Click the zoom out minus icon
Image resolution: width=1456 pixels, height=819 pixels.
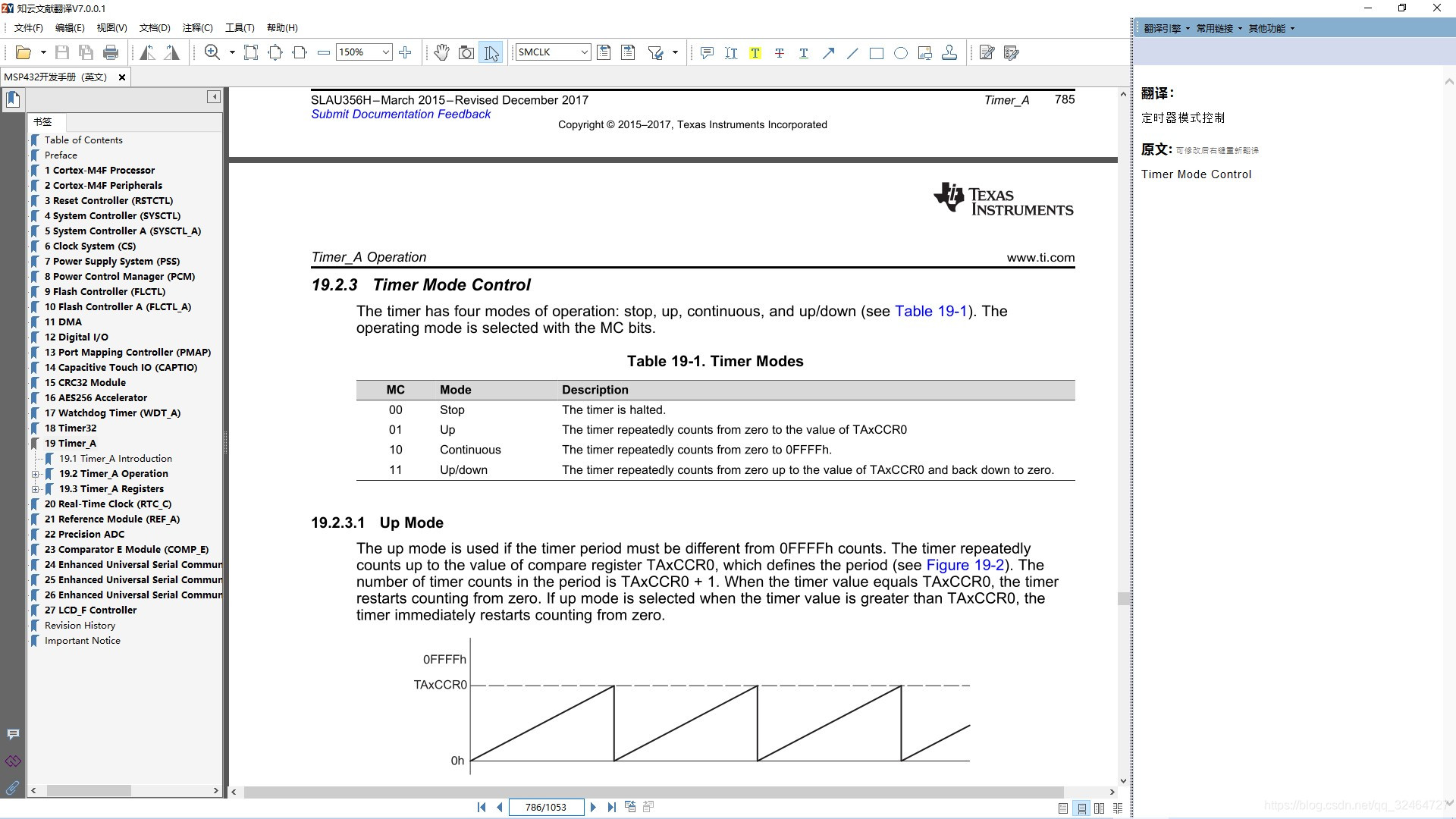click(324, 52)
